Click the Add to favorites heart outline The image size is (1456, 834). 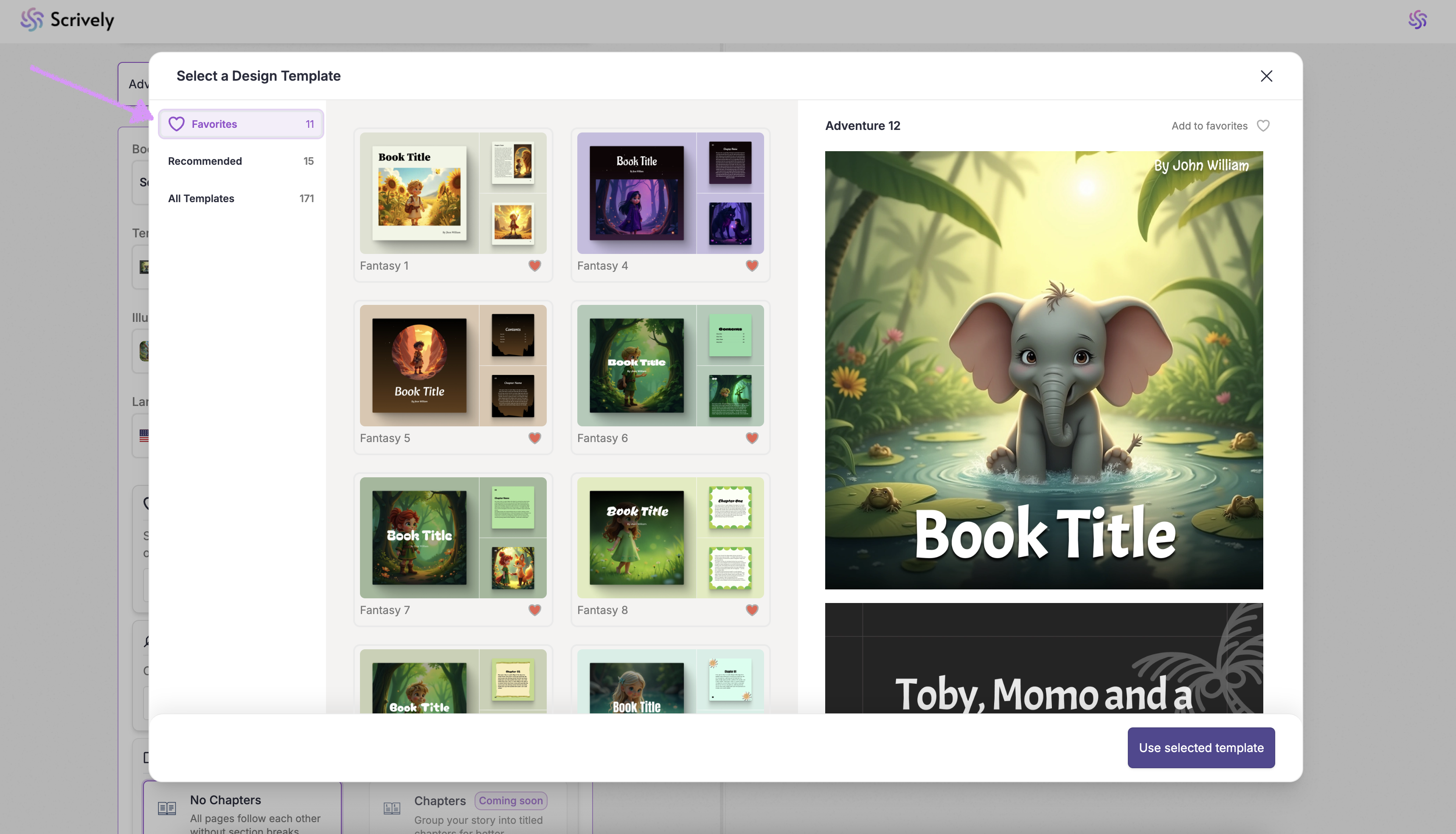(1263, 125)
